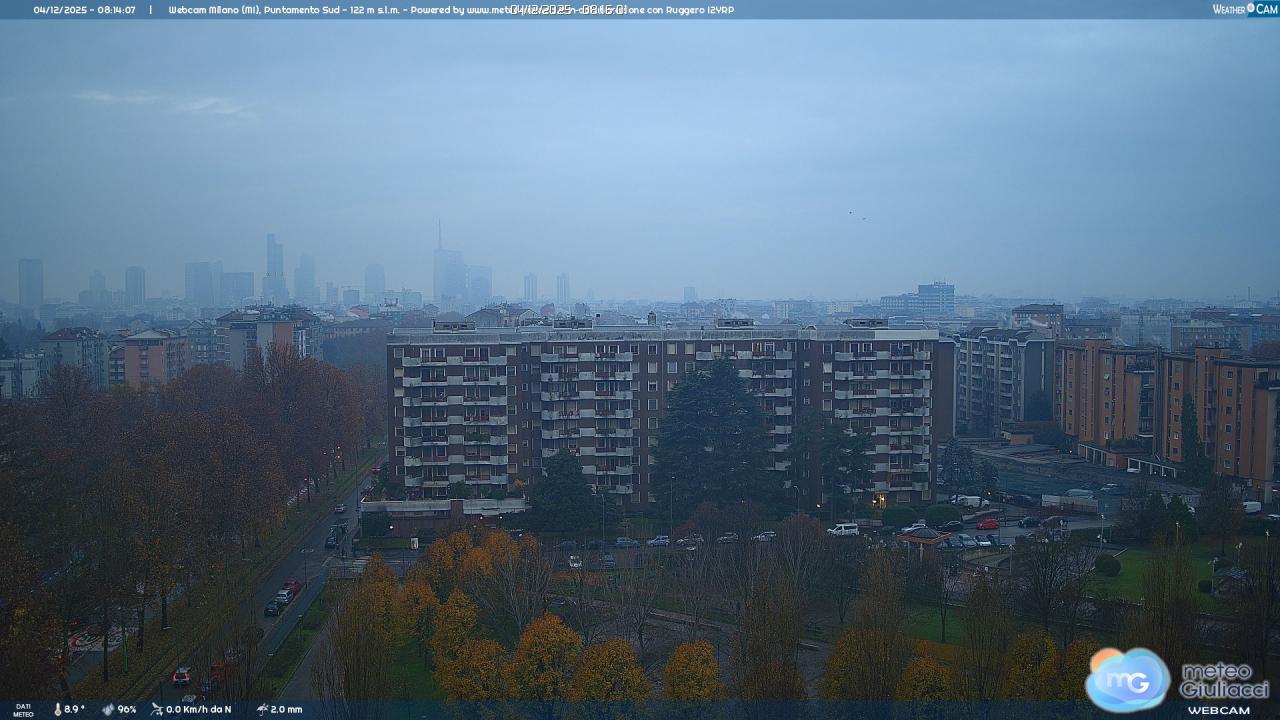This screenshot has width=1280, height=720.
Task: Click the humidity droplets icon
Action: 108,709
